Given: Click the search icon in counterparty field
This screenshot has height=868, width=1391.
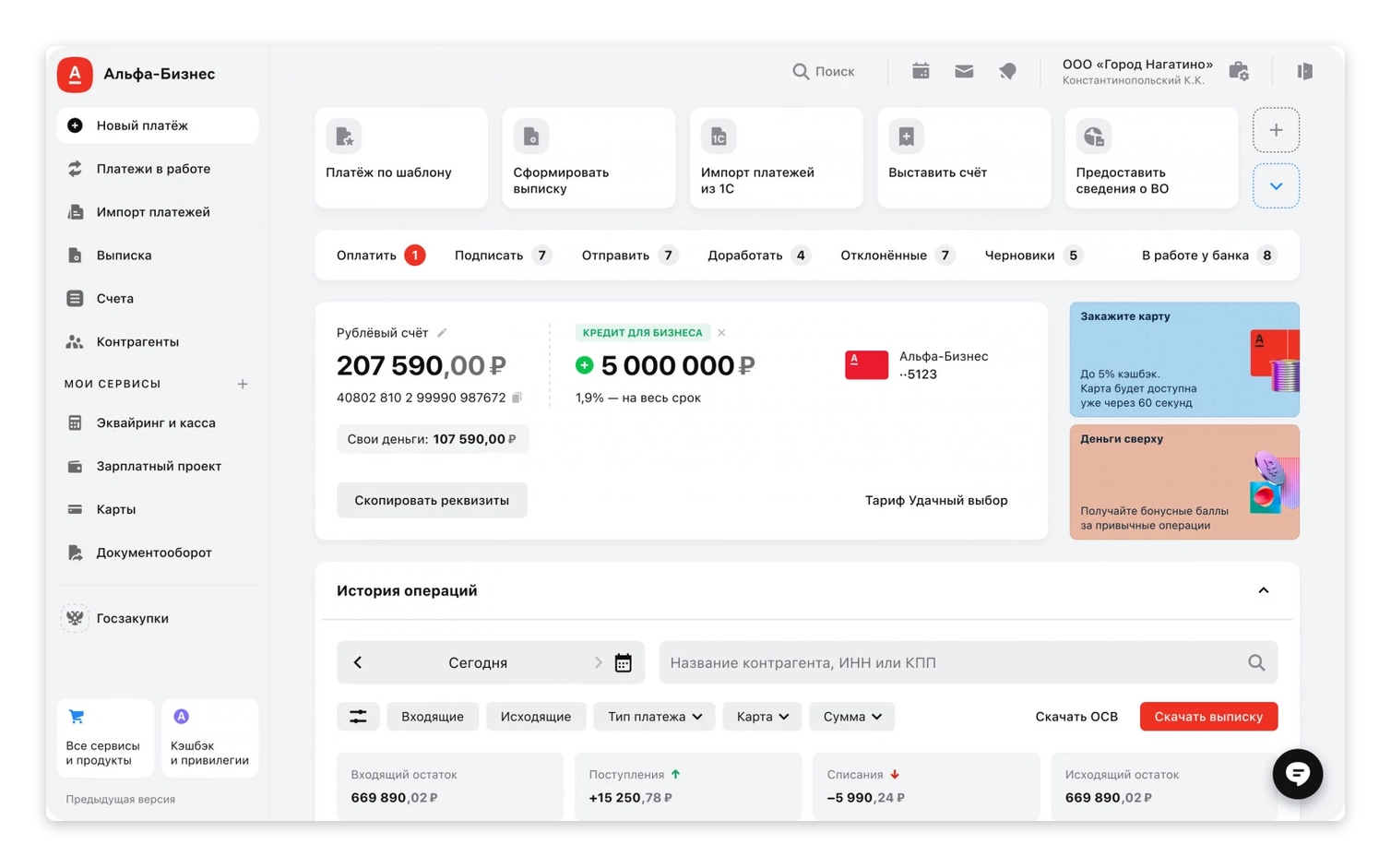Looking at the screenshot, I should click(x=1256, y=662).
